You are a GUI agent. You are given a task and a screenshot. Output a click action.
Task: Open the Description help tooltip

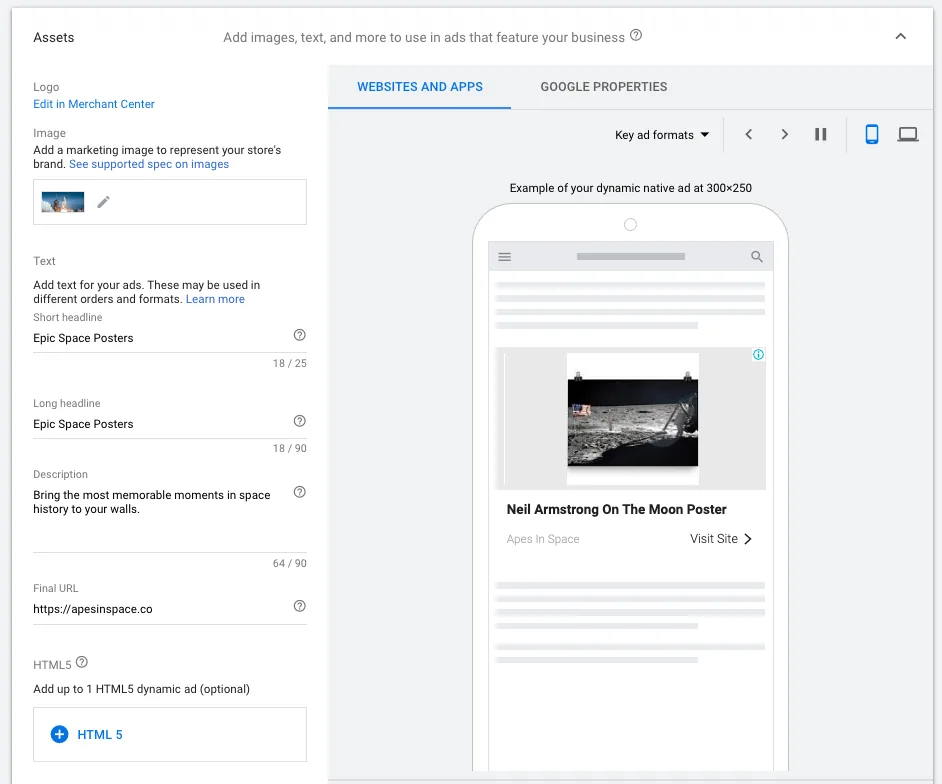299,492
